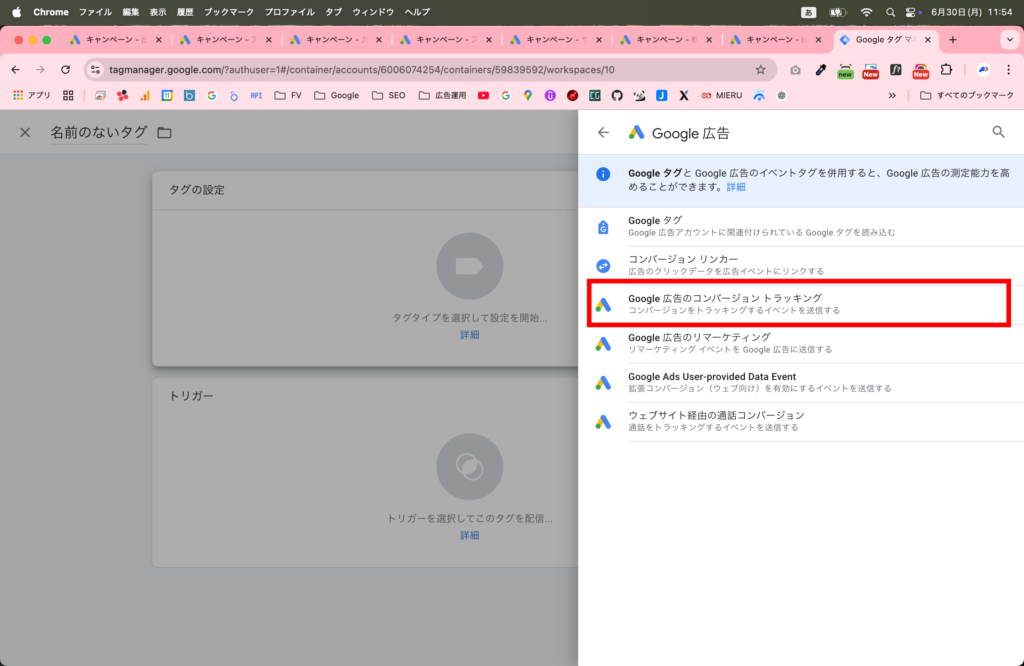This screenshot has width=1024, height=666.
Task: Open the ヘルプ menu
Action: point(417,12)
